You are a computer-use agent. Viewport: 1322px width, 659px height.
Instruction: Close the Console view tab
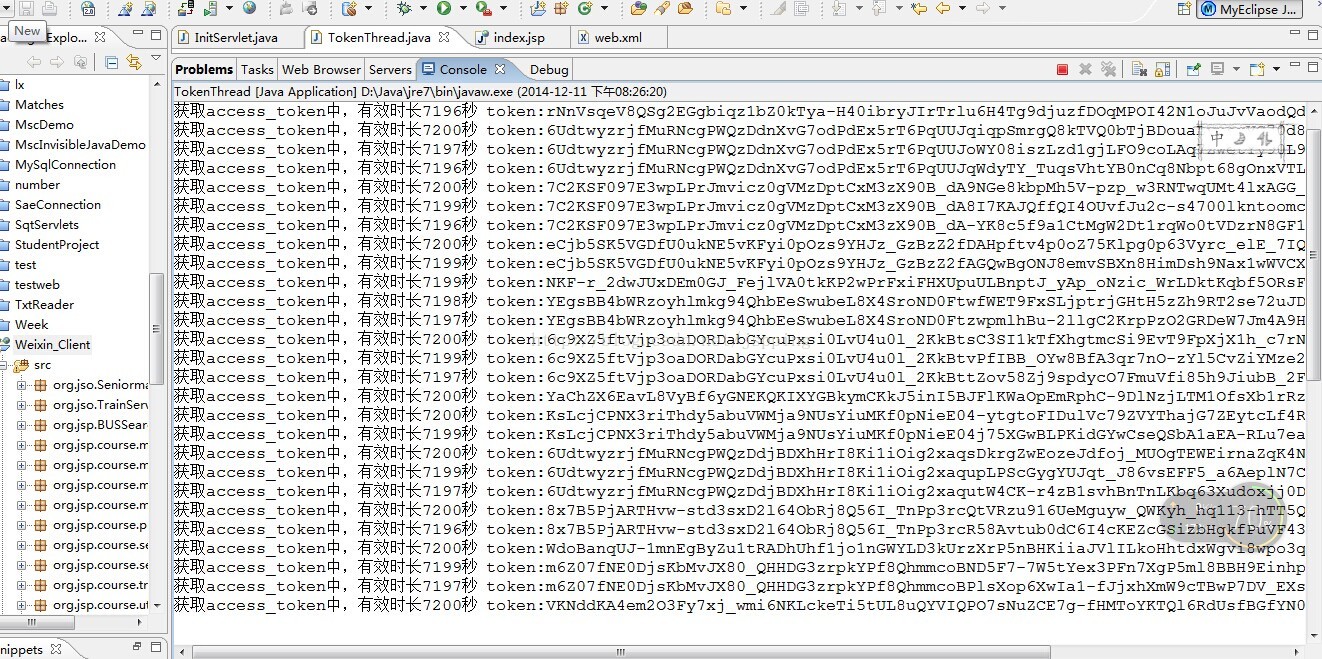(x=500, y=69)
